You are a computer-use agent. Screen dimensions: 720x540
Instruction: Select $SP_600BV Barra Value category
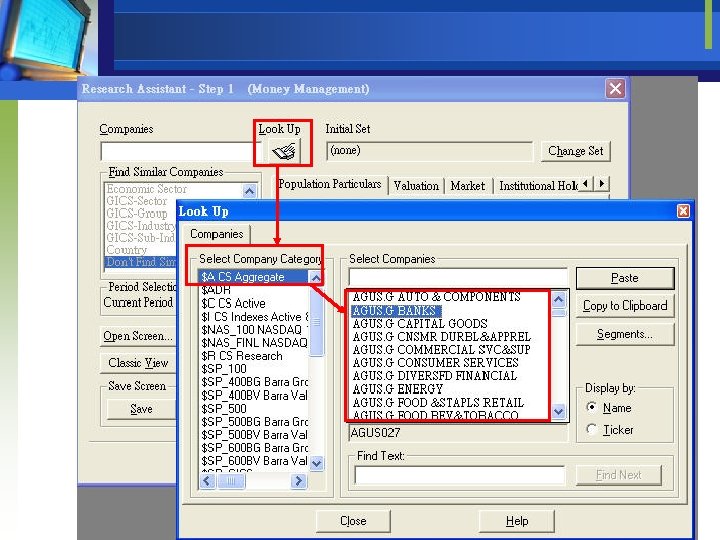254,461
